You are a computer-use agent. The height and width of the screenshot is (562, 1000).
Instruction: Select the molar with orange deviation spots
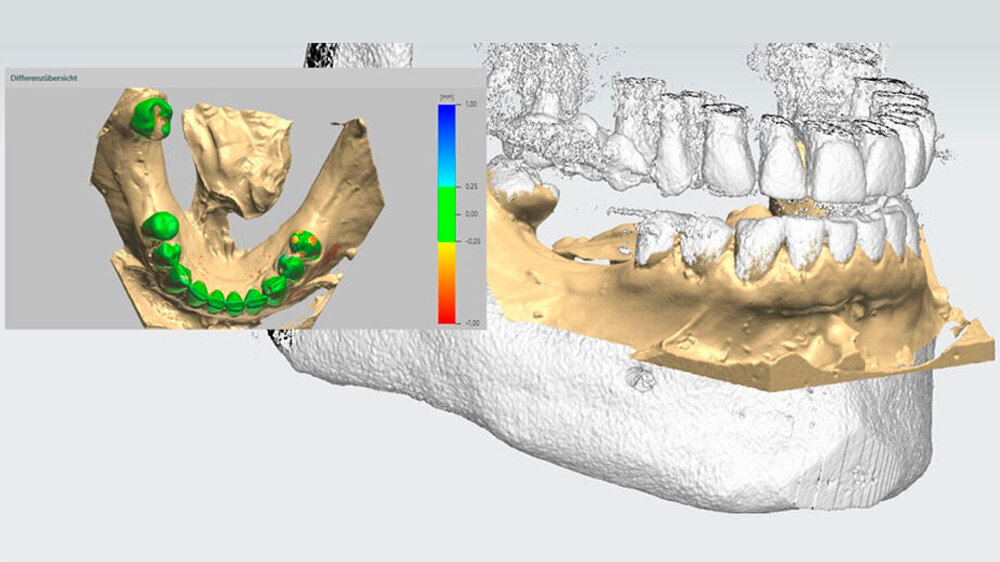pyautogui.click(x=304, y=244)
